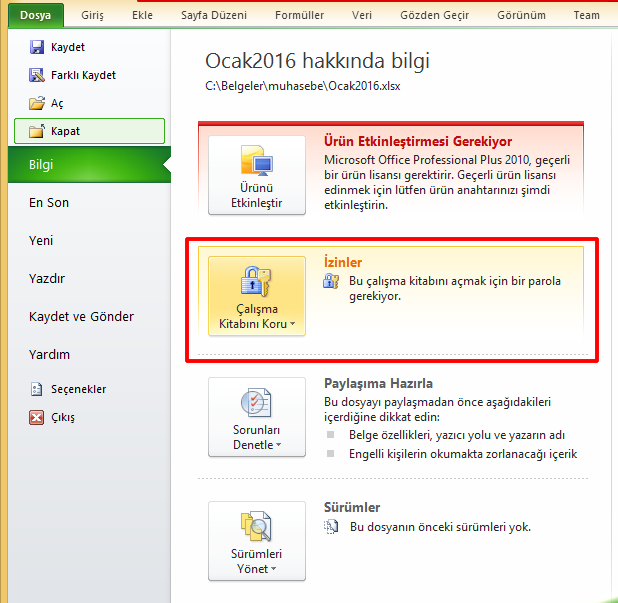Click the Sürümleri Yönet button label
The width and height of the screenshot is (618, 603).
(x=256, y=561)
